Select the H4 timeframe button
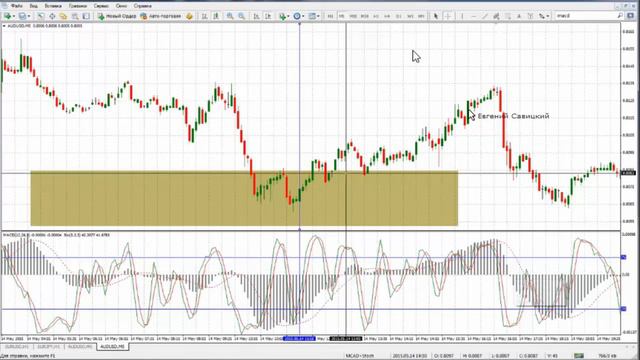The height and width of the screenshot is (360, 640). click(387, 16)
